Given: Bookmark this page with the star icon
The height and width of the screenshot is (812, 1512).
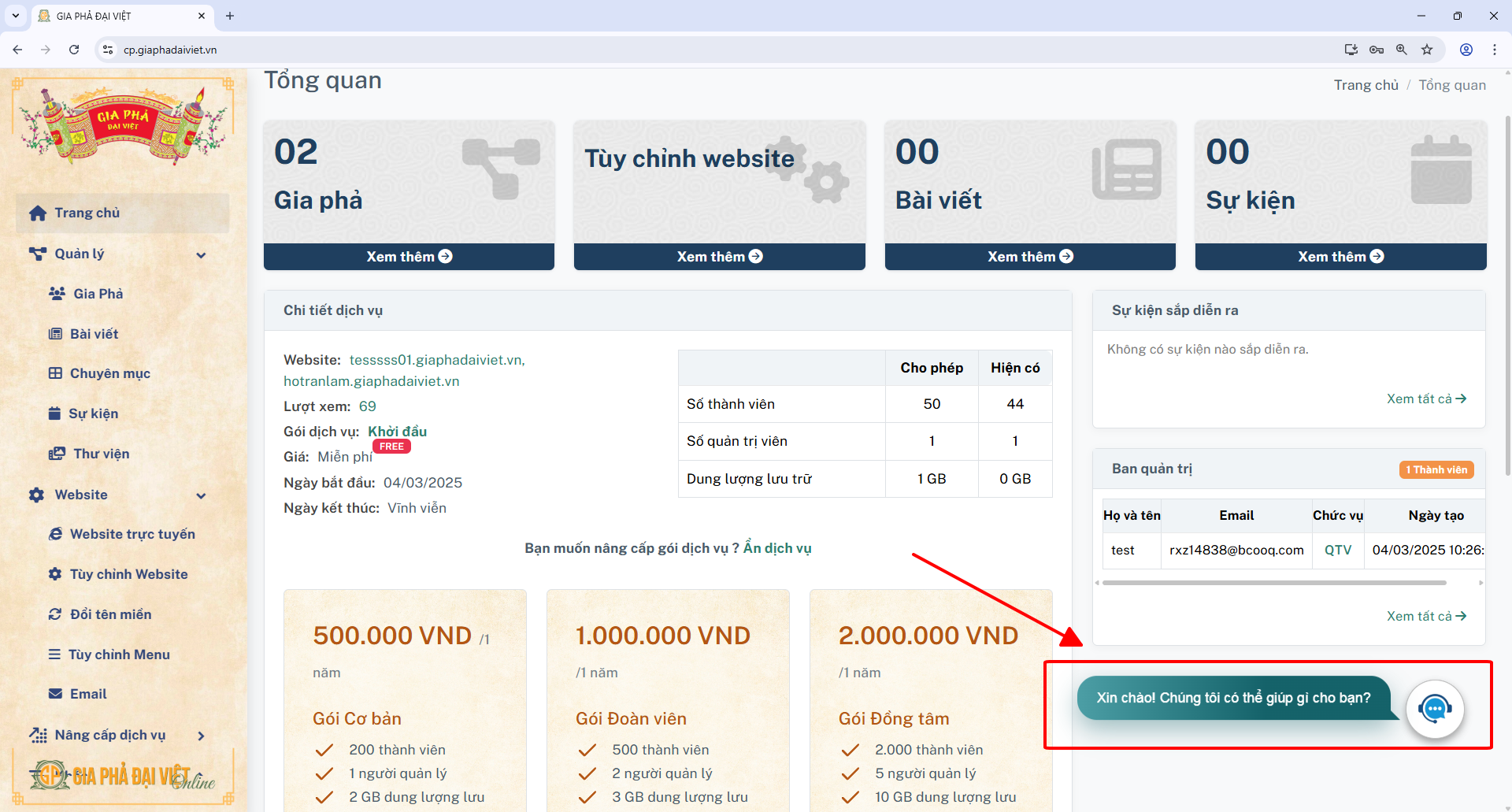Looking at the screenshot, I should [x=1427, y=50].
